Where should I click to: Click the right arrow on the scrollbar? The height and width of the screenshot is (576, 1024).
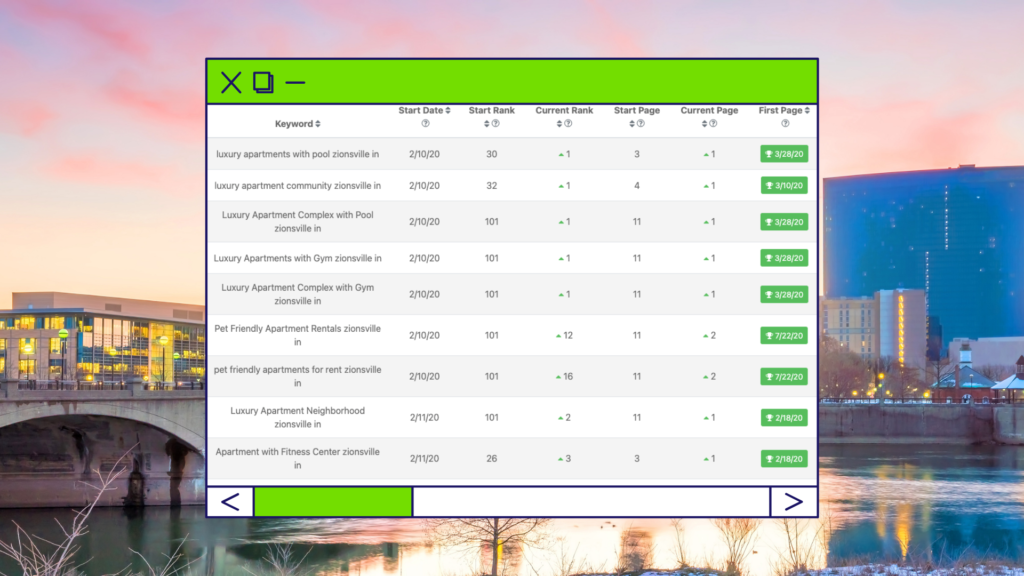tap(793, 501)
